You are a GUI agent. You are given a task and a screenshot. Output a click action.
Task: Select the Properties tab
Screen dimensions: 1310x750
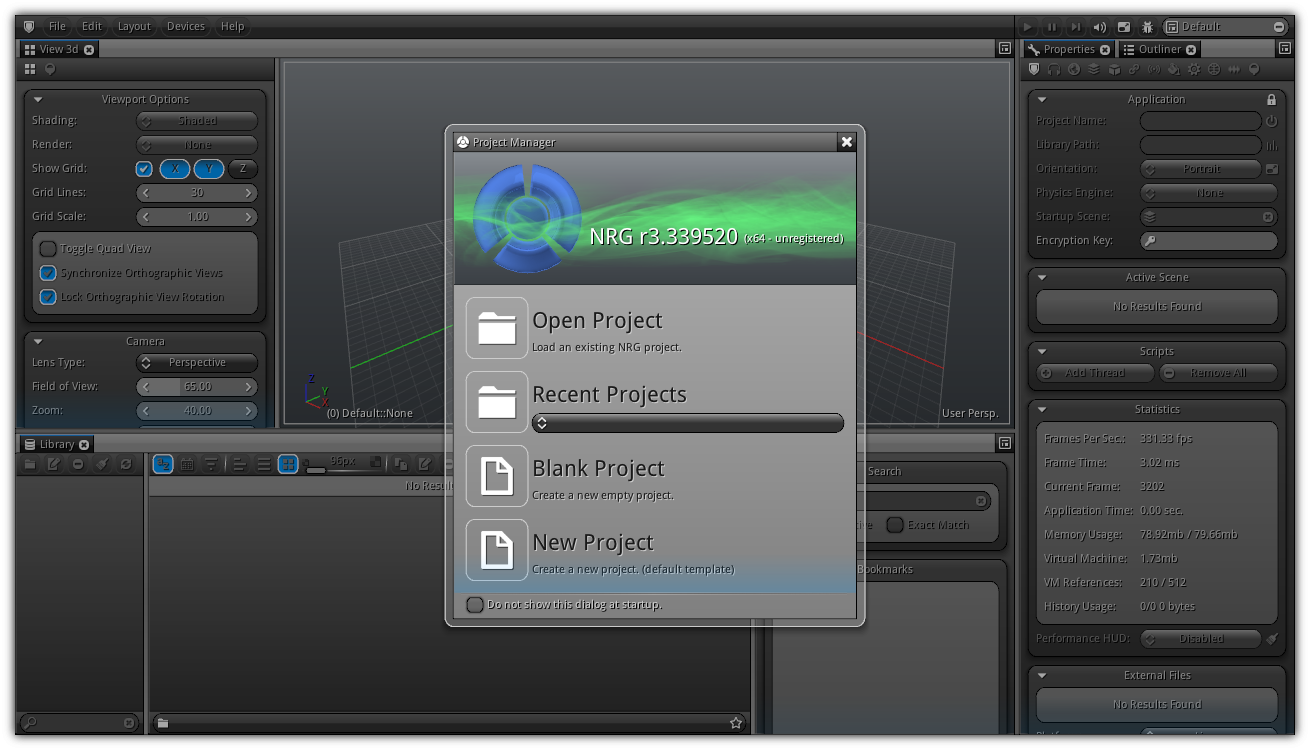point(1068,49)
